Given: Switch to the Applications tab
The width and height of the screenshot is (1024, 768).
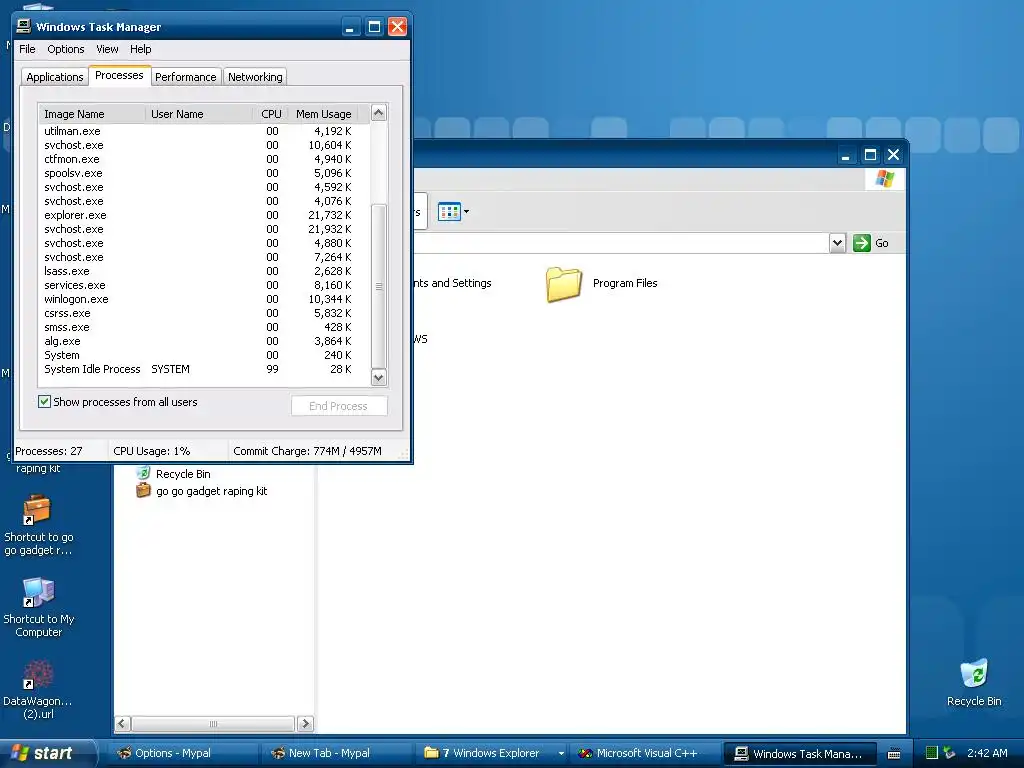Looking at the screenshot, I should pyautogui.click(x=55, y=77).
